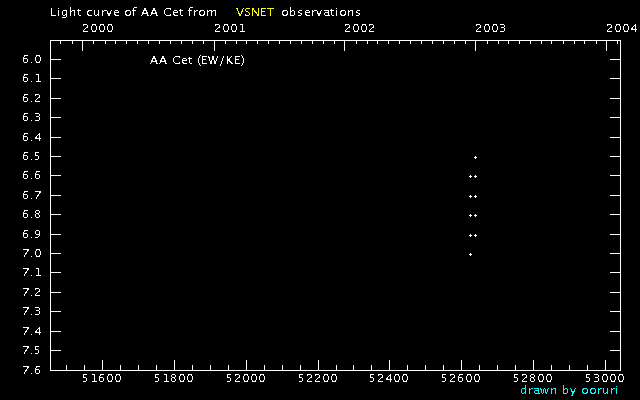640x400 pixels.
Task: Click the 2002 year label on top axis
Action: click(x=359, y=28)
